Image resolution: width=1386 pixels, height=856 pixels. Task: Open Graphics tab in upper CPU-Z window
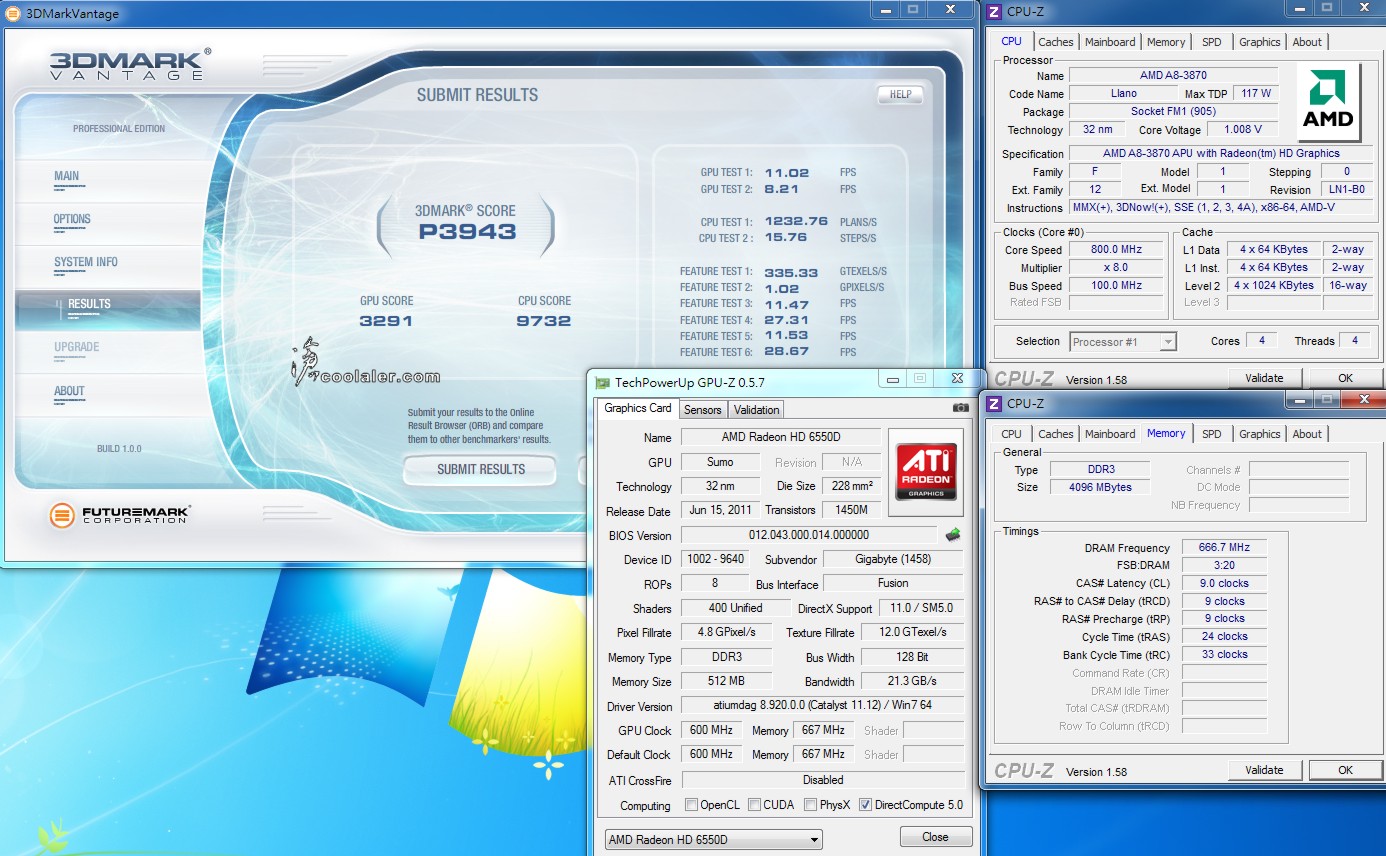(1260, 42)
